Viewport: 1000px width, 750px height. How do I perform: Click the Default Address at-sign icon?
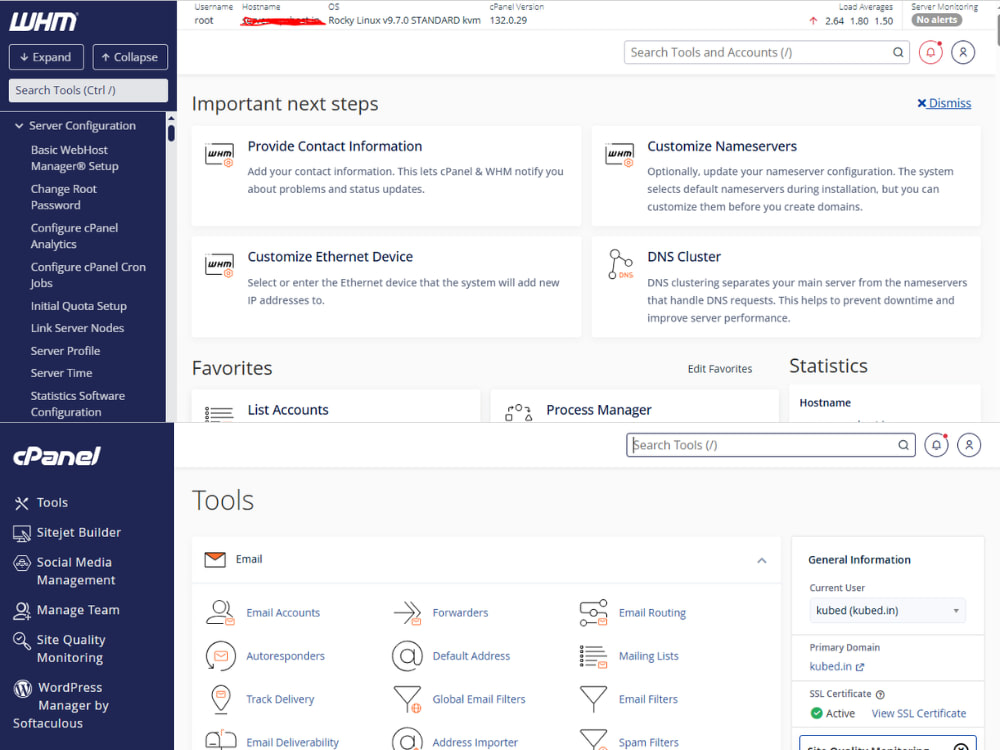(x=407, y=656)
